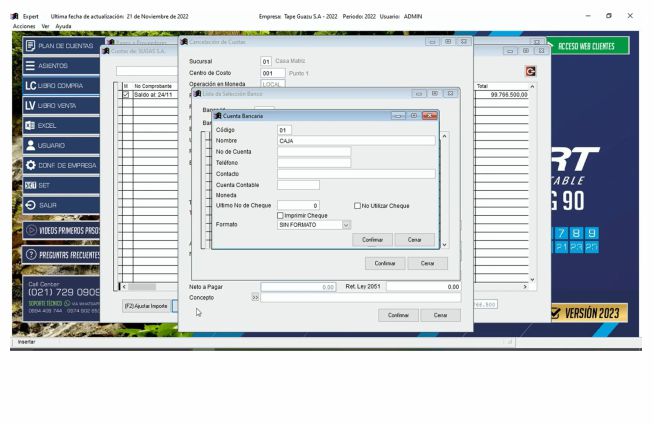Expand the Formato dropdown

pos(346,225)
